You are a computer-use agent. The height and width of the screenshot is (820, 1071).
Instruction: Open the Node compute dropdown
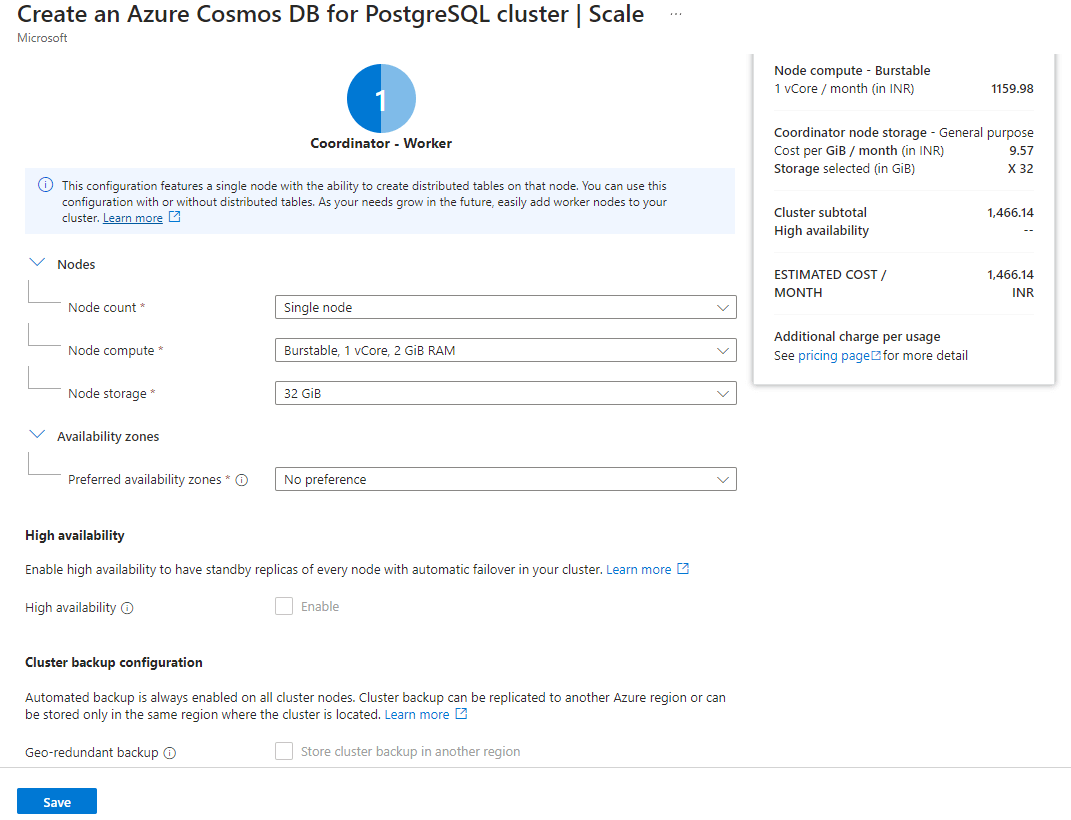coord(505,350)
